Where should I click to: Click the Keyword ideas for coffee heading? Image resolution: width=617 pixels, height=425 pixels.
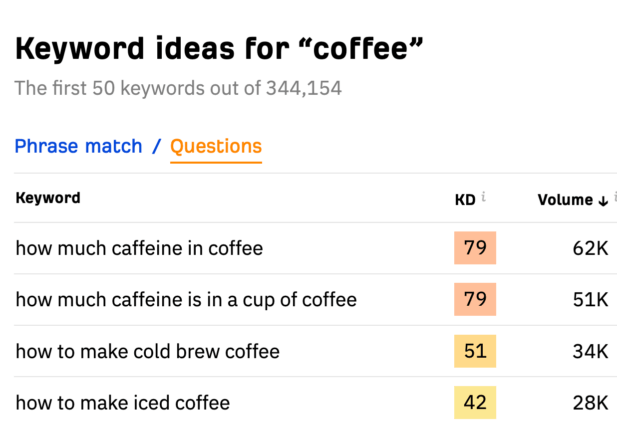point(219,48)
